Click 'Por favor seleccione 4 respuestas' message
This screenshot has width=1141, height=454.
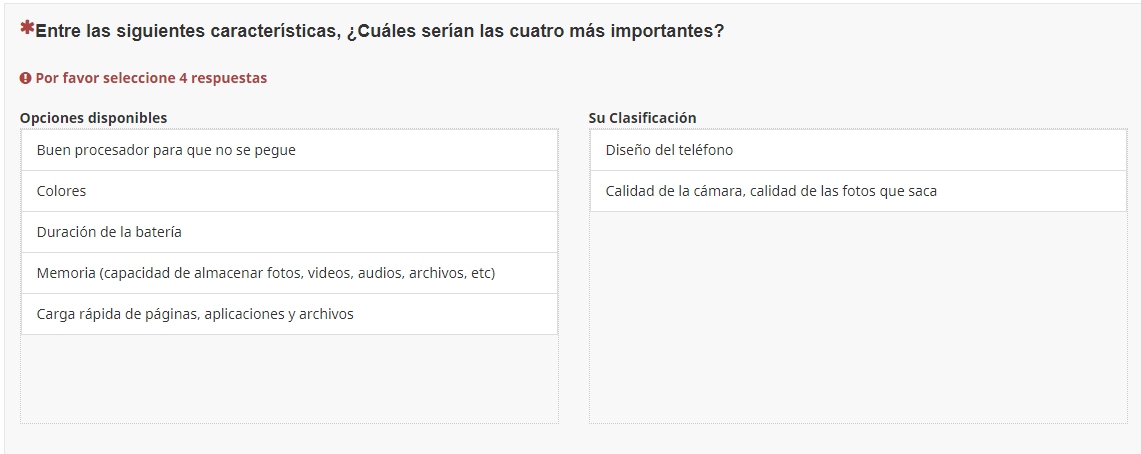(151, 78)
